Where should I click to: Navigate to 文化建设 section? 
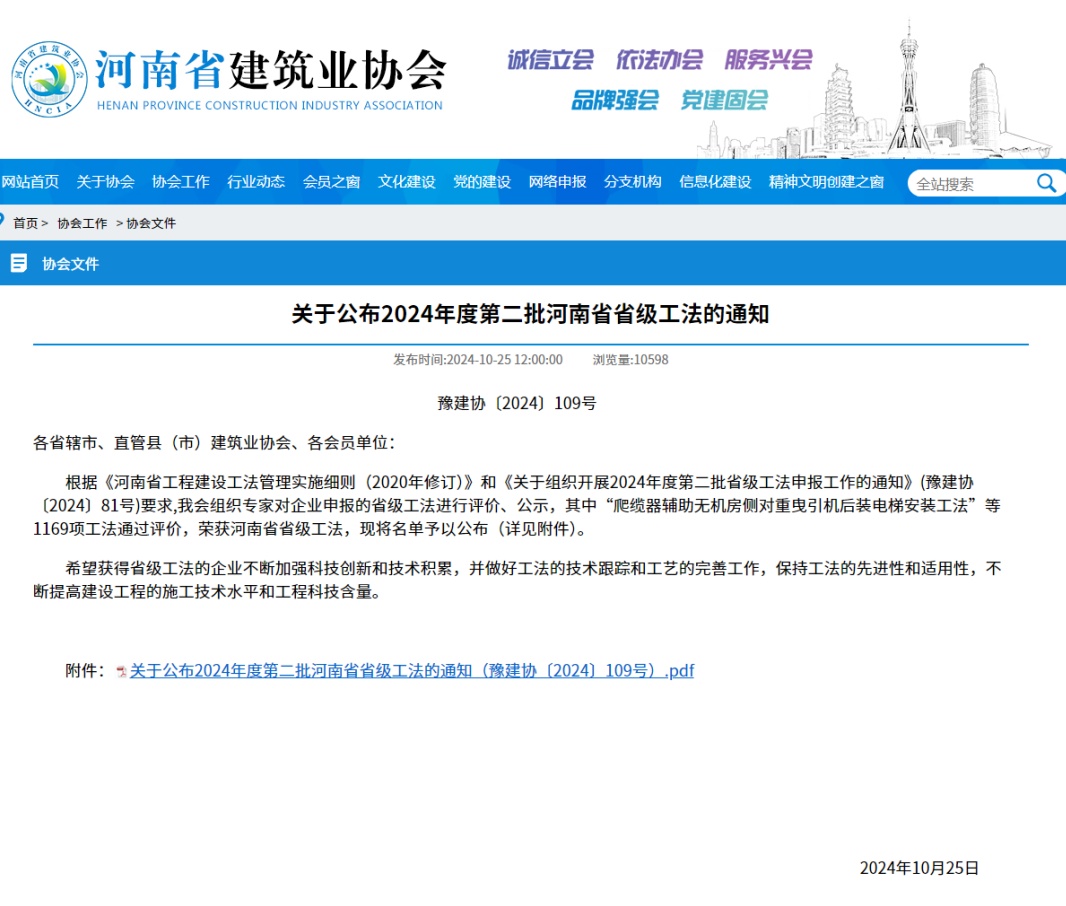click(407, 182)
